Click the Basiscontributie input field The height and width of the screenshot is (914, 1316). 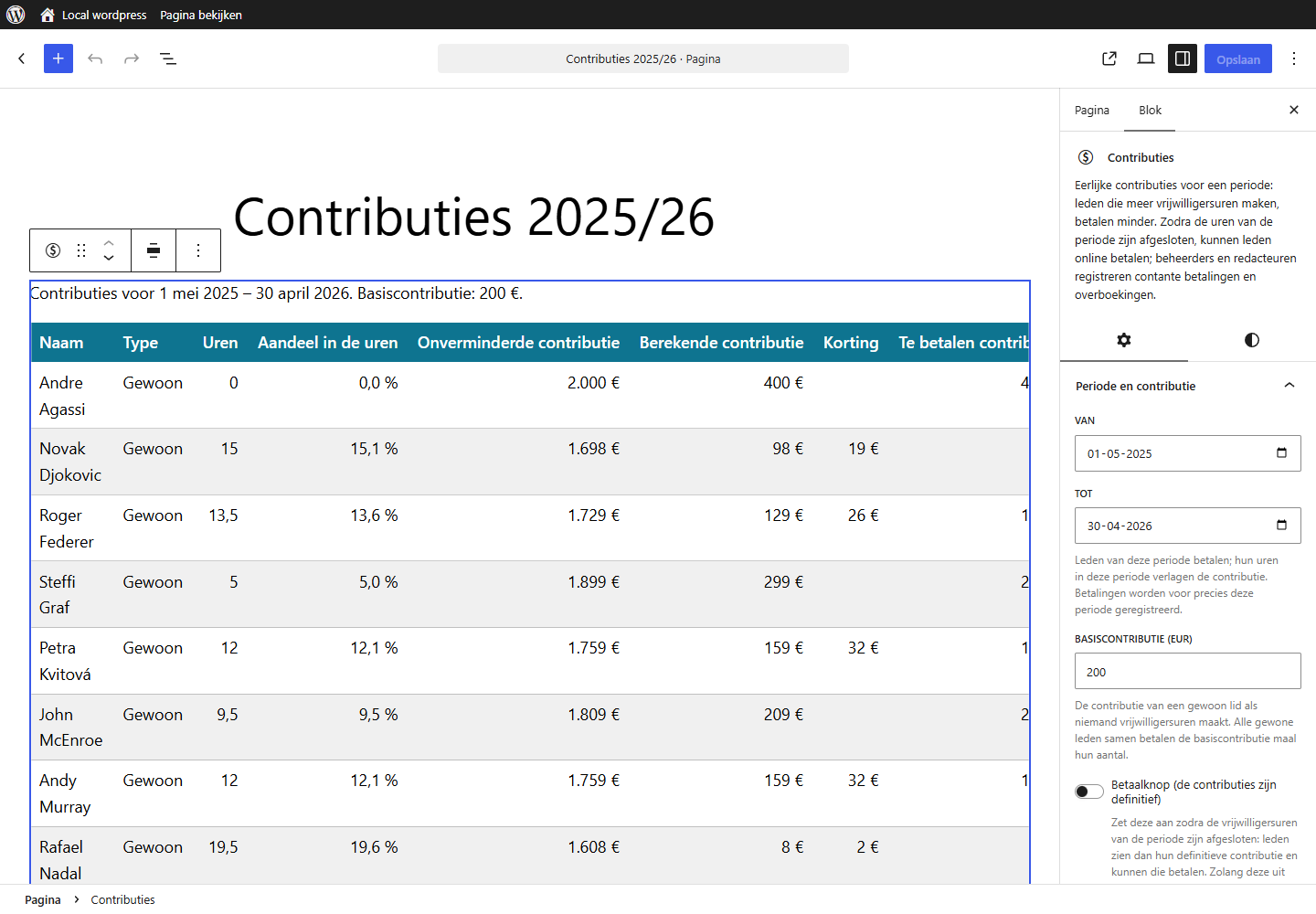click(x=1188, y=671)
